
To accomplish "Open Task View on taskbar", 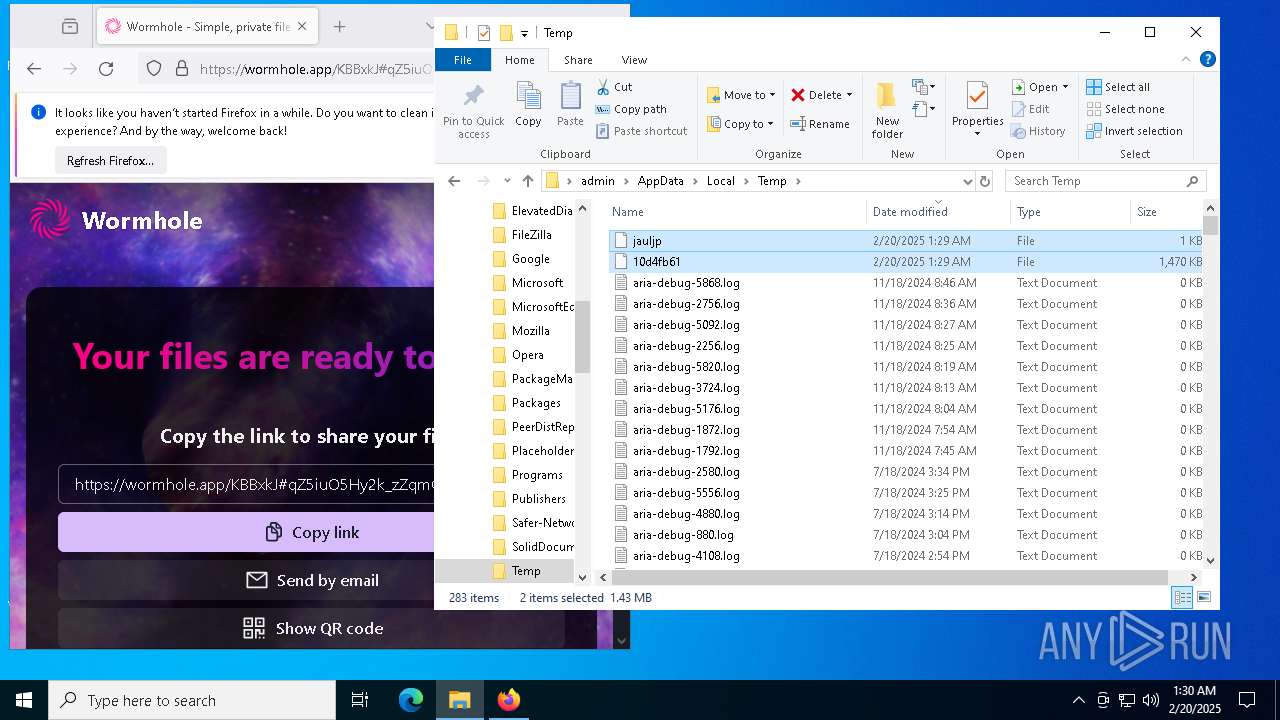I will (x=360, y=700).
